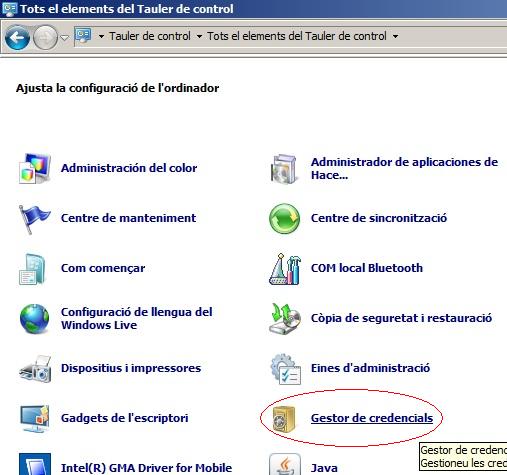Click the window title bar icon
Viewport: 507px width, 475px height.
9,9
